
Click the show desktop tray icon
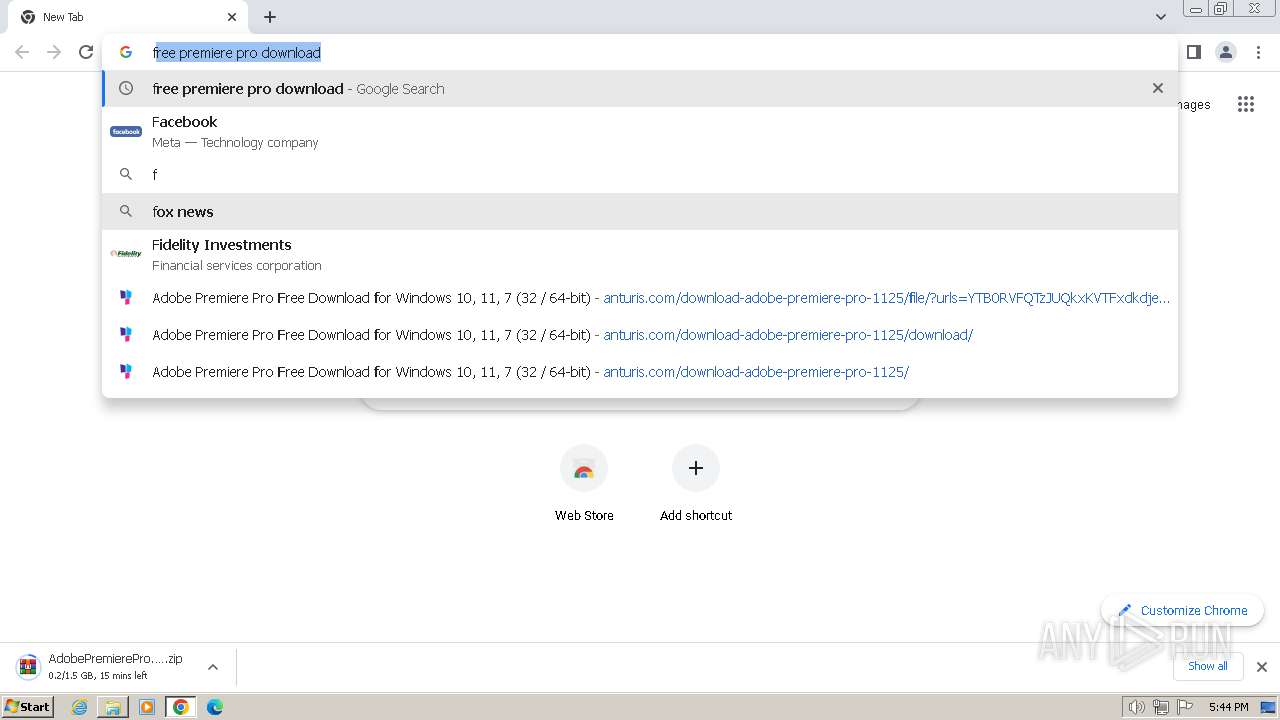(1268, 707)
